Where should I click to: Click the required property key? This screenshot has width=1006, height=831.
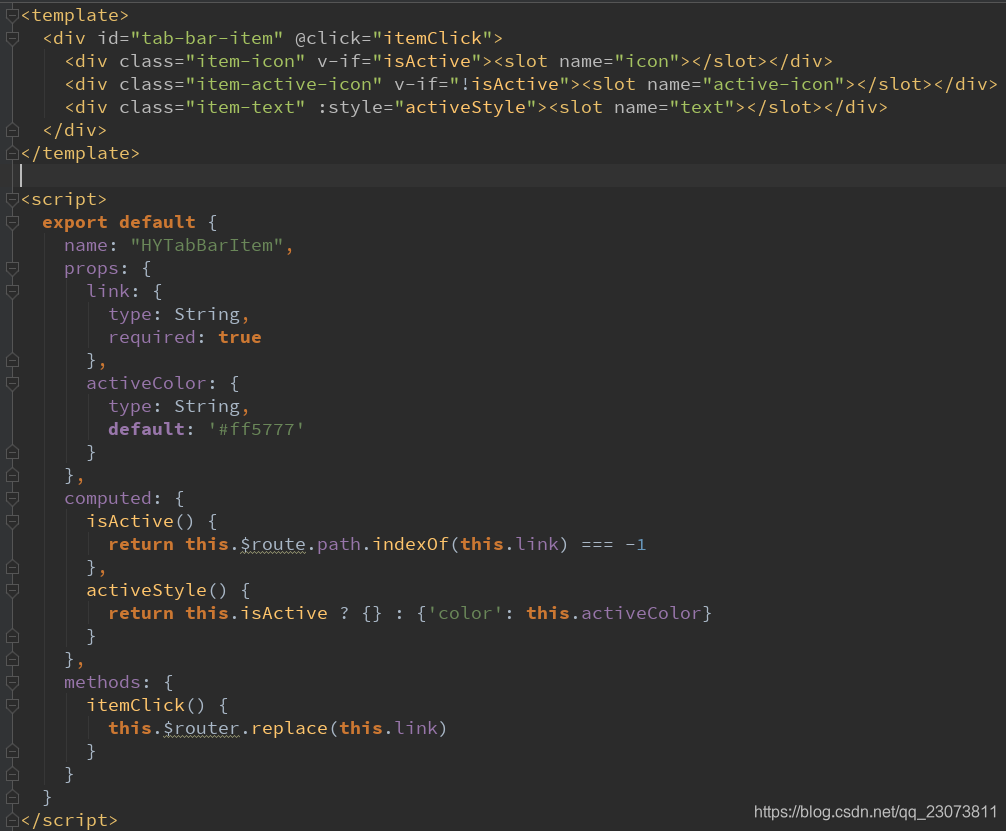click(152, 338)
